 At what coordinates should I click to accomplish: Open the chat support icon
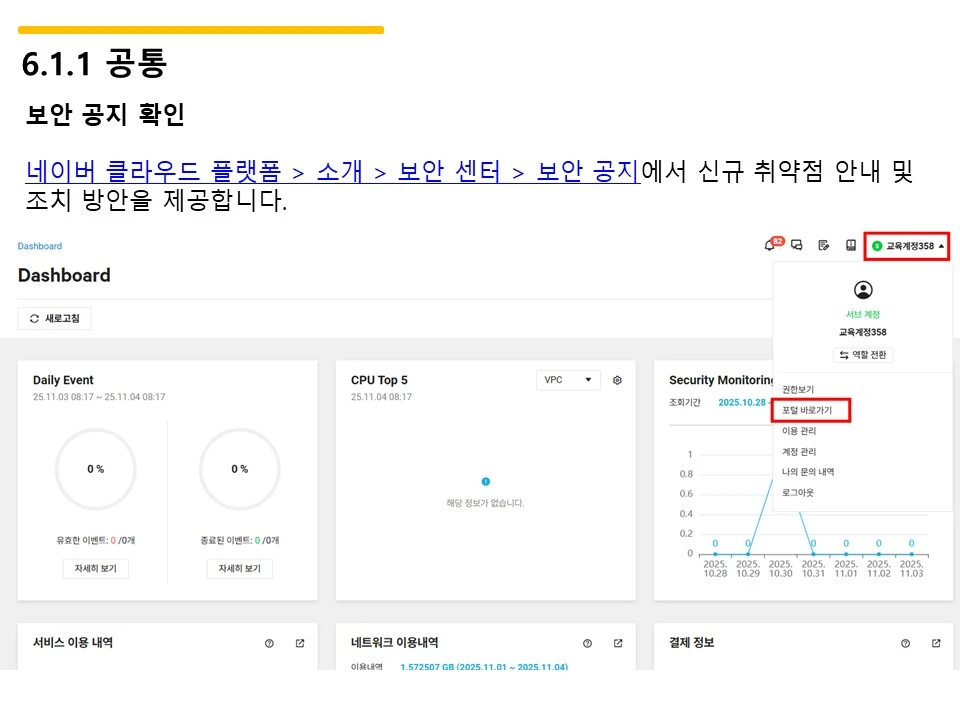click(798, 245)
